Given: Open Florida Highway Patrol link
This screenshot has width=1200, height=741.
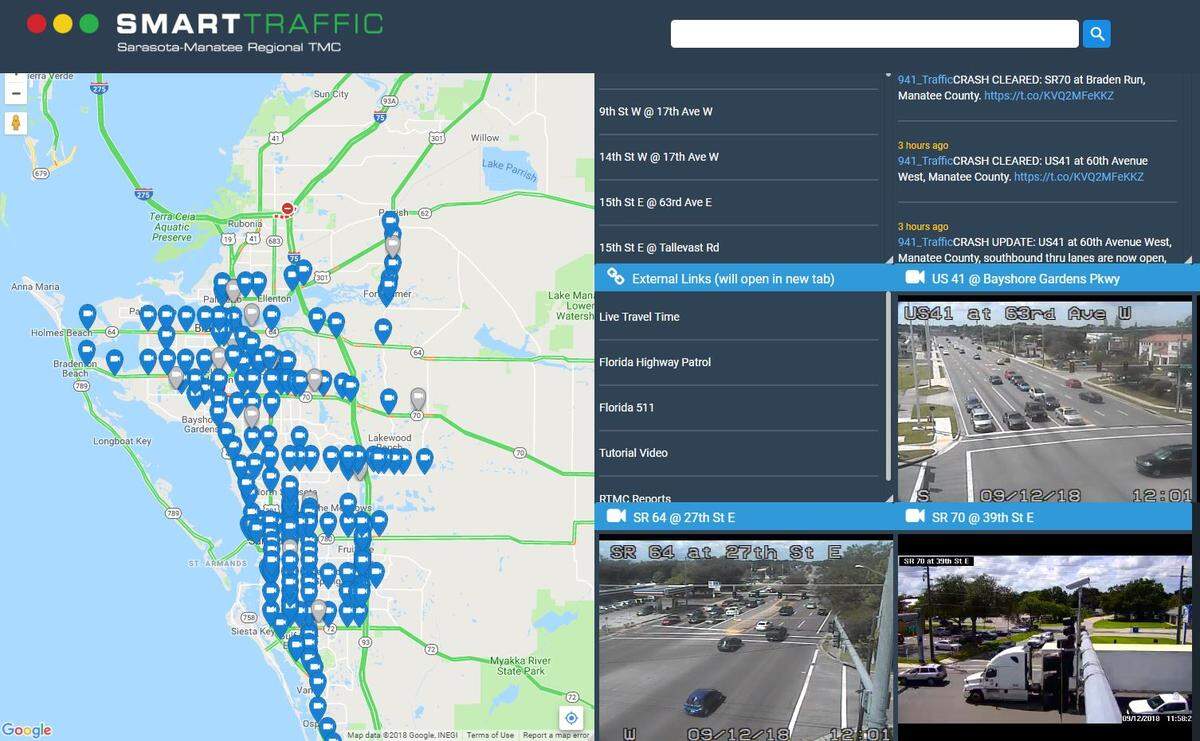Looking at the screenshot, I should pyautogui.click(x=655, y=362).
